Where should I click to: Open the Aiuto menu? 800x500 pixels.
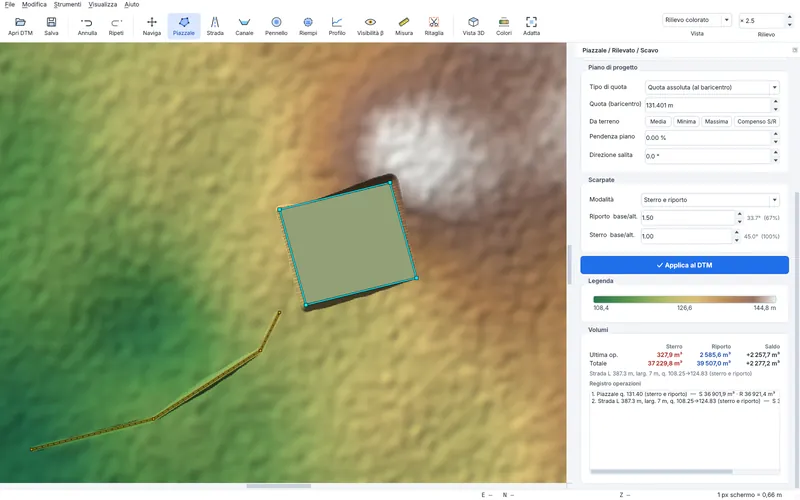click(x=132, y=5)
